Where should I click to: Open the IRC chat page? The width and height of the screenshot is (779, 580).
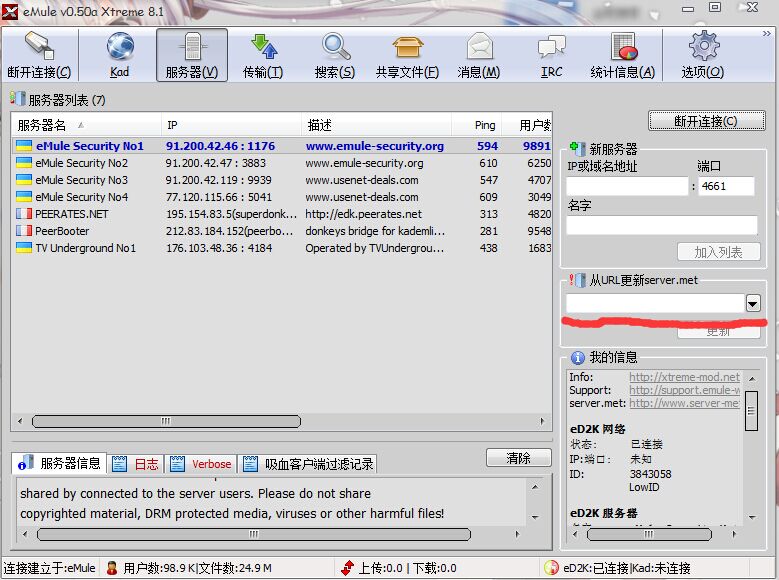(551, 55)
